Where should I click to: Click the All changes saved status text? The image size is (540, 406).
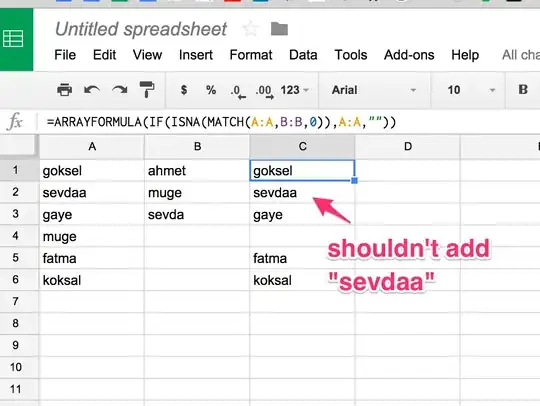coord(521,55)
